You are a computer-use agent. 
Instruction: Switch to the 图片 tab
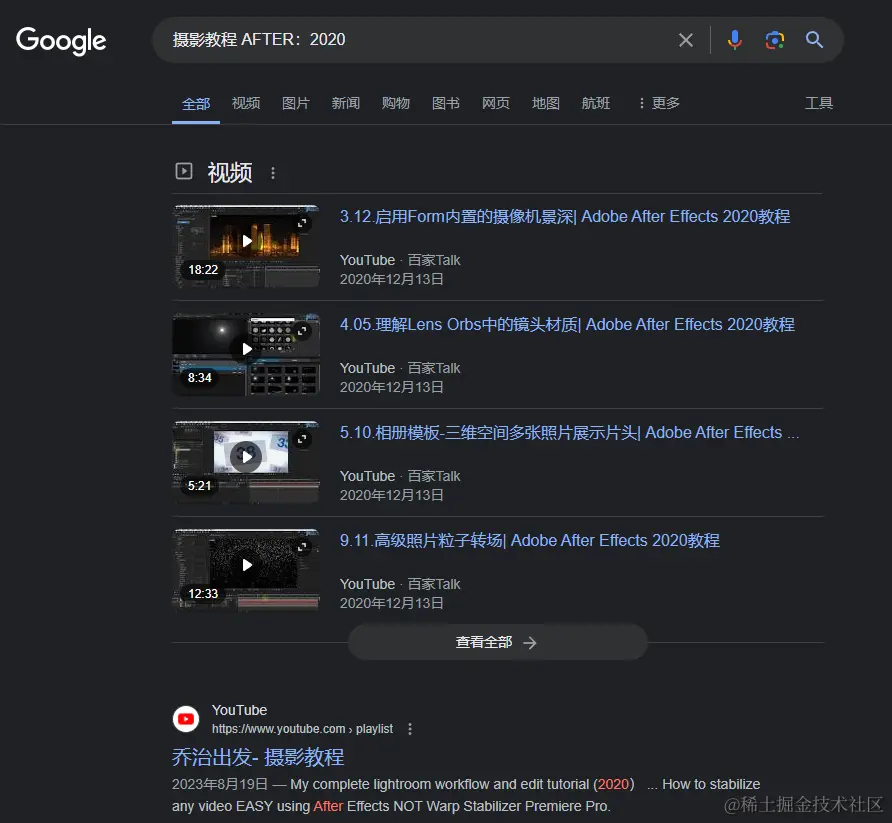point(296,103)
